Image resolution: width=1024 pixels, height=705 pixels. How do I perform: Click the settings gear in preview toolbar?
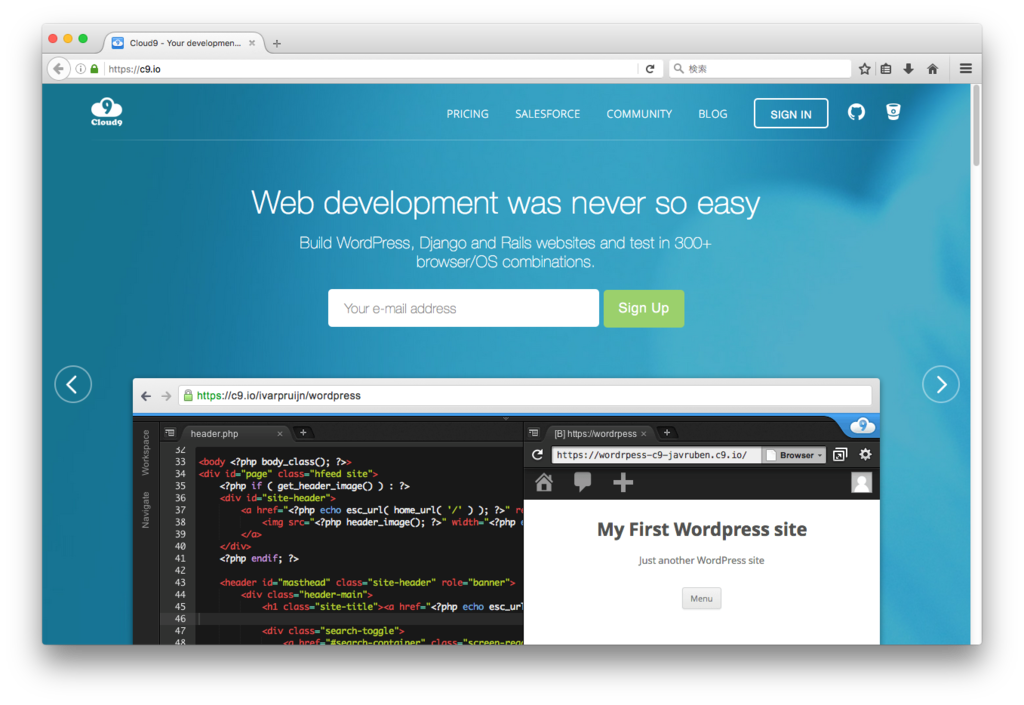865,454
